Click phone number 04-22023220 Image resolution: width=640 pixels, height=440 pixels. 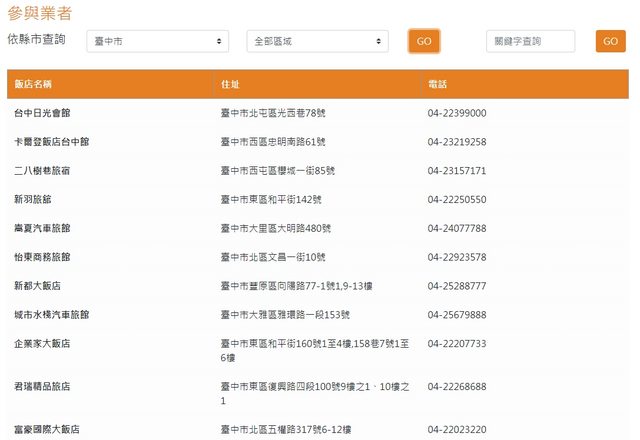point(457,429)
